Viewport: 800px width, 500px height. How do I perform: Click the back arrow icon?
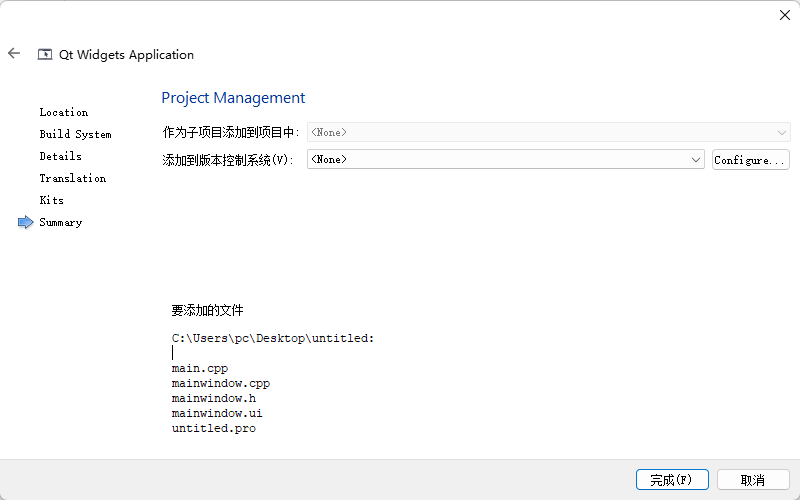pos(14,54)
